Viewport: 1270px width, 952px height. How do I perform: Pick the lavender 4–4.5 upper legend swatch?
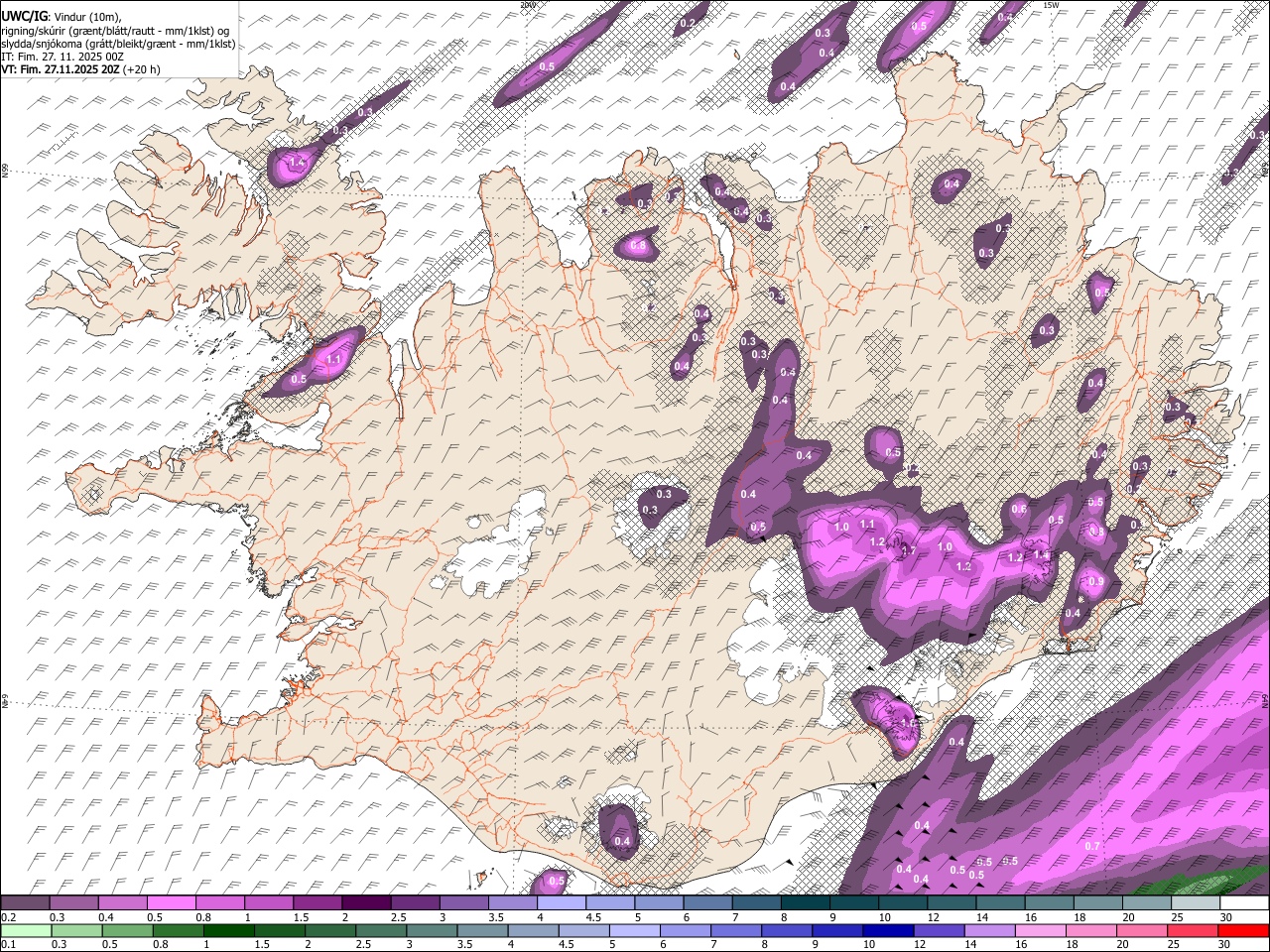click(x=562, y=903)
